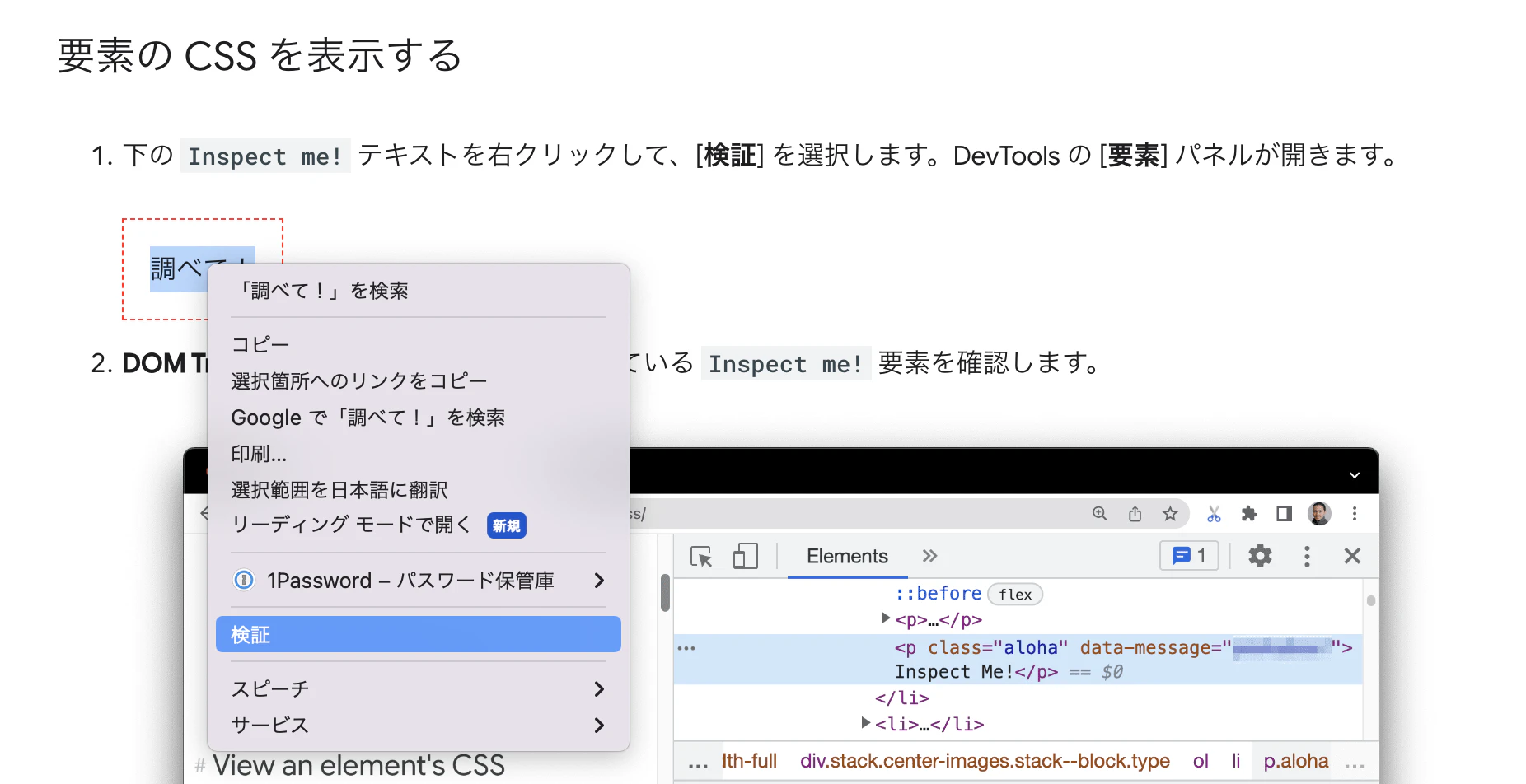Expand the collapsed <li>…</li> node triangle
1526x784 pixels.
tap(865, 722)
